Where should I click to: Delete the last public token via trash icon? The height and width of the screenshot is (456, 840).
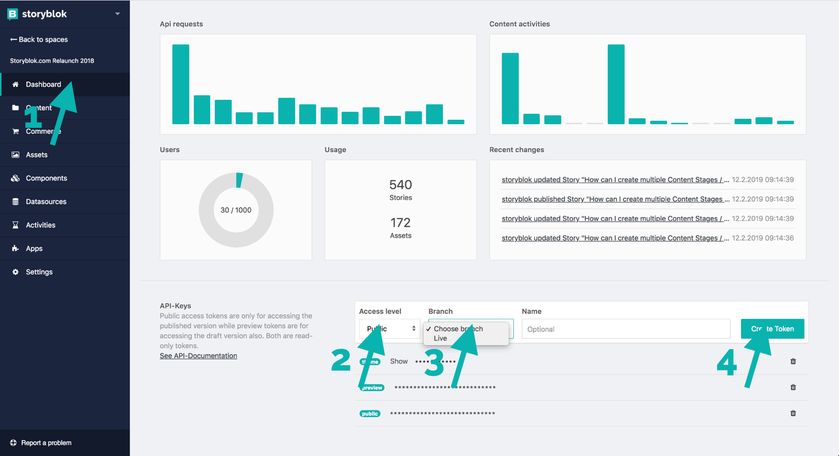pyautogui.click(x=793, y=413)
